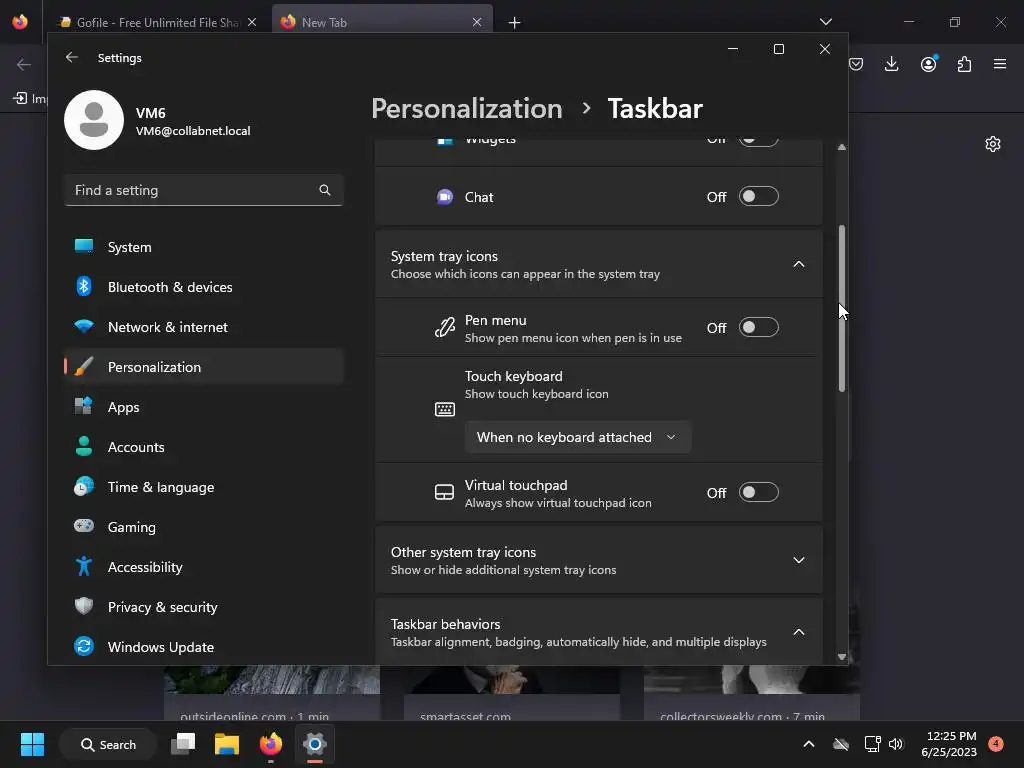Open Firefox account icon
Viewport: 1024px width, 768px height.
tap(929, 63)
